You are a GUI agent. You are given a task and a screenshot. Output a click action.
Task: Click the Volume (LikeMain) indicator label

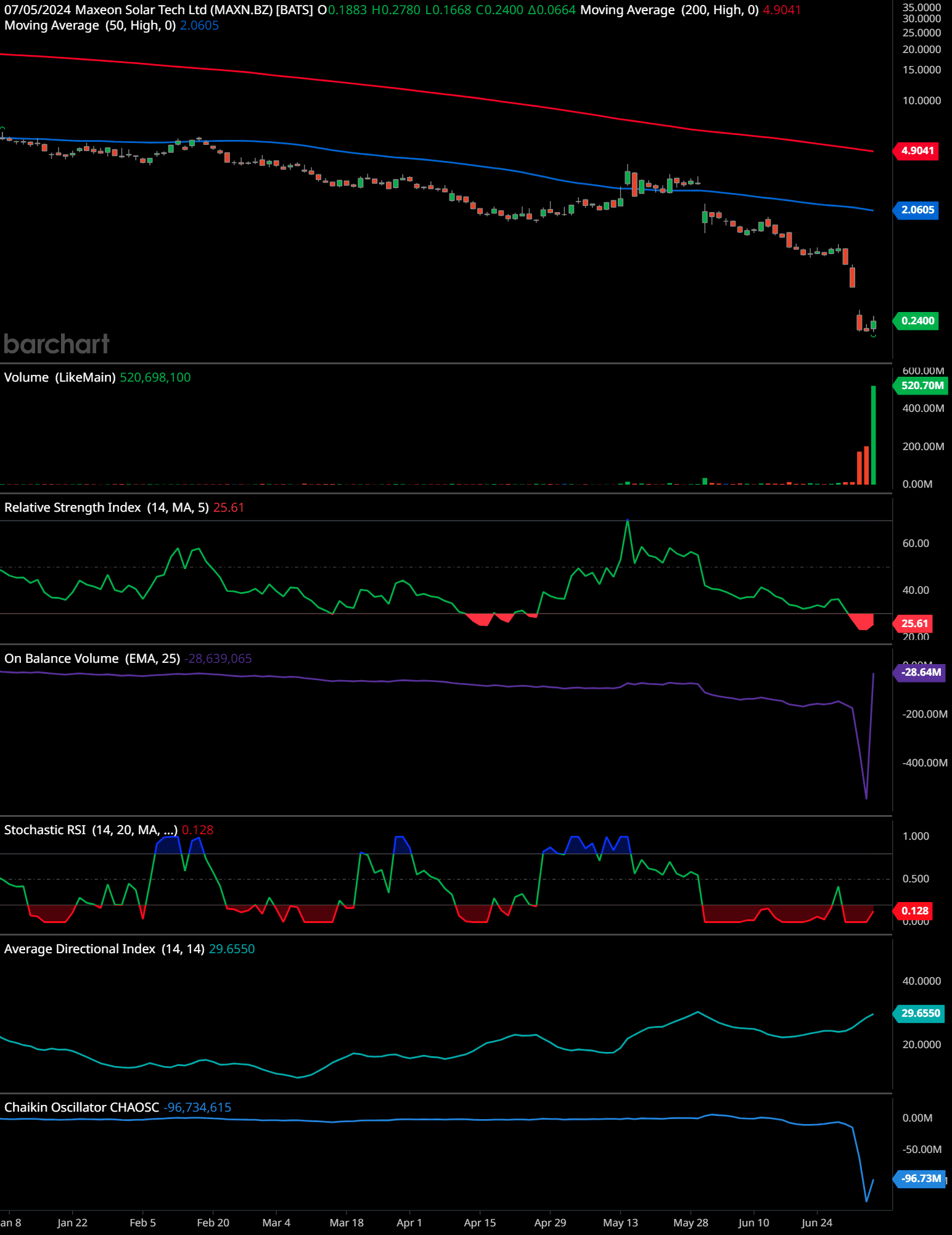[x=60, y=377]
